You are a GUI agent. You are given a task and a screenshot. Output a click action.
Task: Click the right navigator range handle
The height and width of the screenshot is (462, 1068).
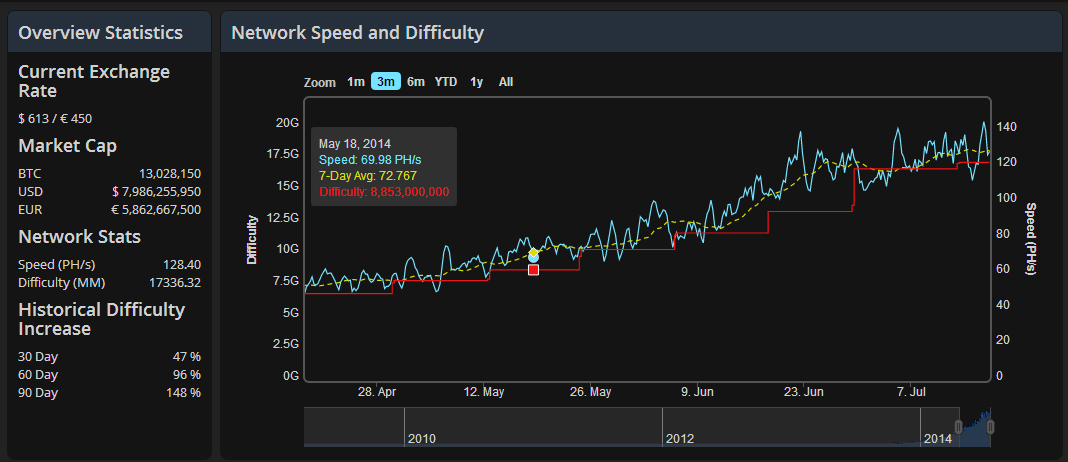click(991, 427)
